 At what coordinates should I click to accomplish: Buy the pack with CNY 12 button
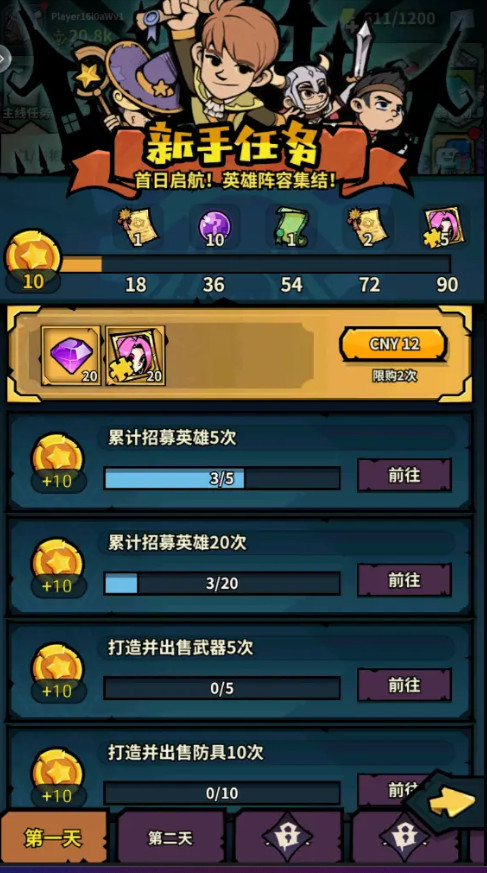[393, 344]
